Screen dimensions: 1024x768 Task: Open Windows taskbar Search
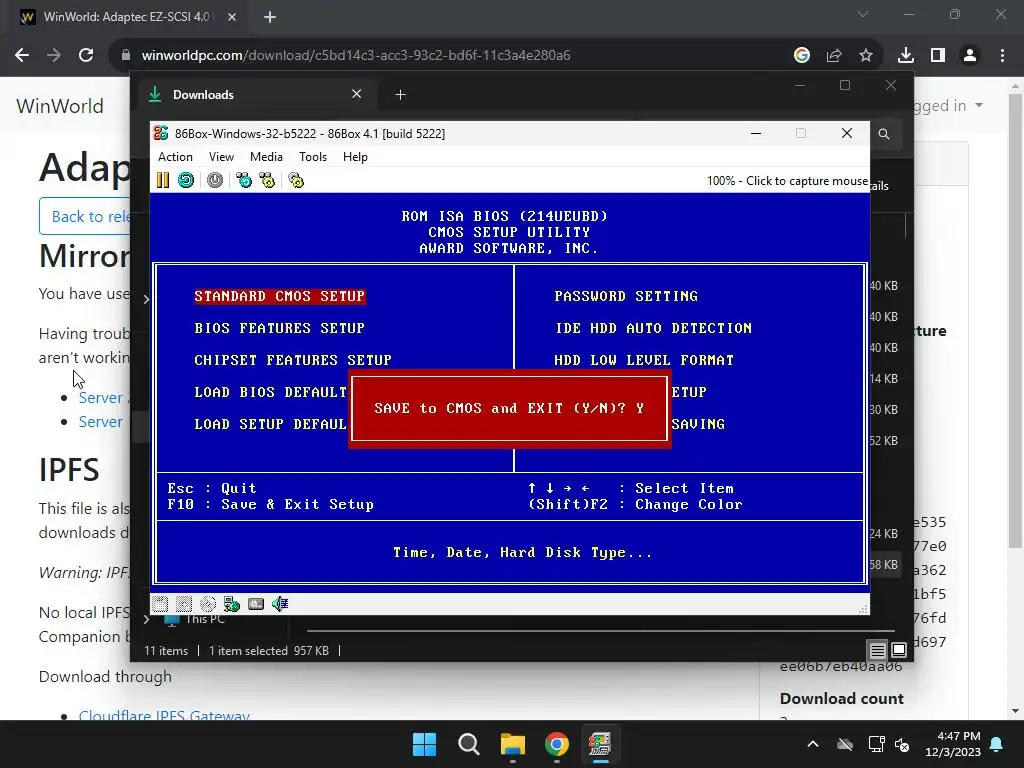coord(468,744)
